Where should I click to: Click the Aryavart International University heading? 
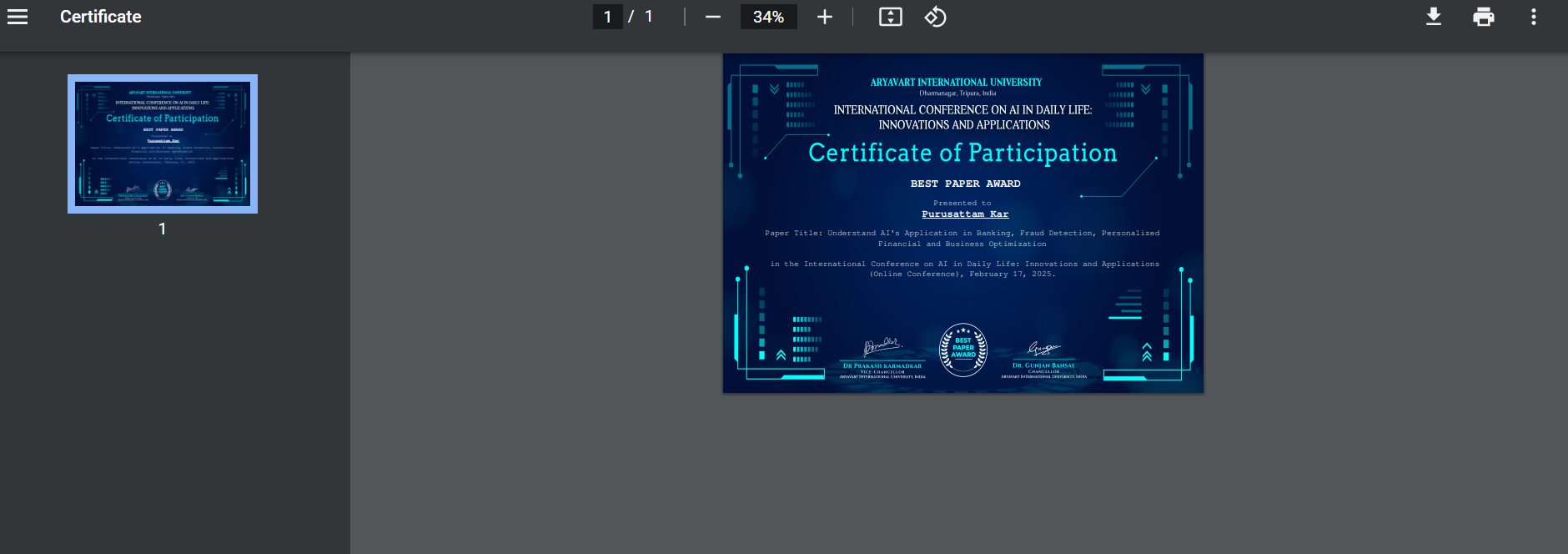tap(956, 83)
